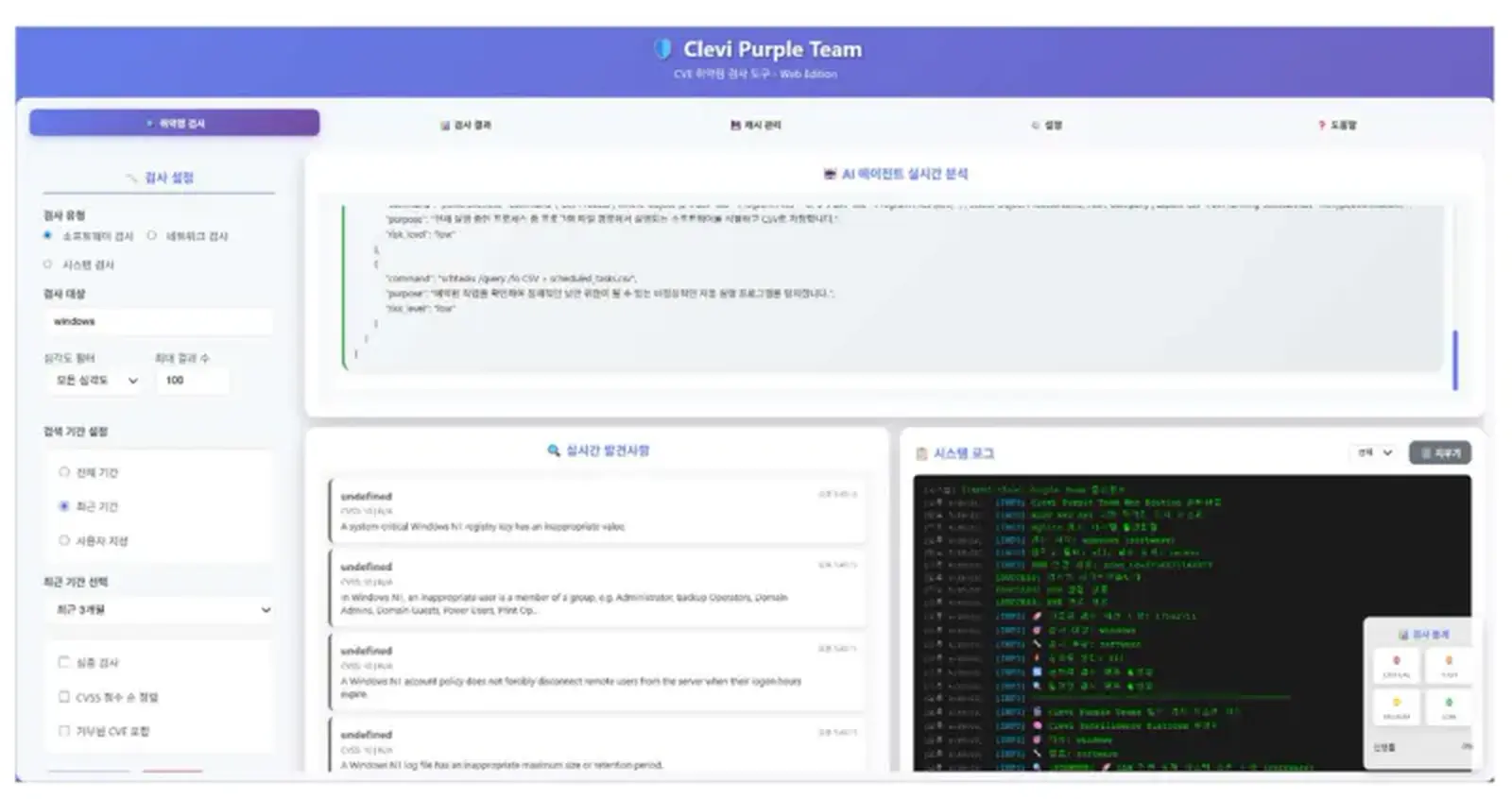
Task: Focus the 검사 대상 field containing windows
Action: coord(160,322)
